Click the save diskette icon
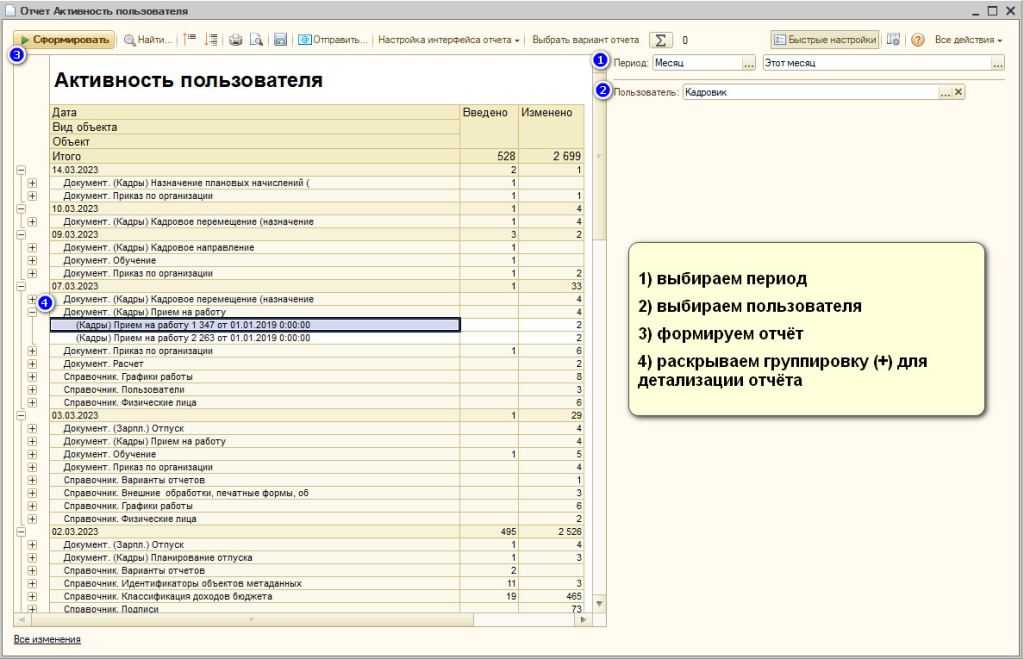 click(280, 40)
